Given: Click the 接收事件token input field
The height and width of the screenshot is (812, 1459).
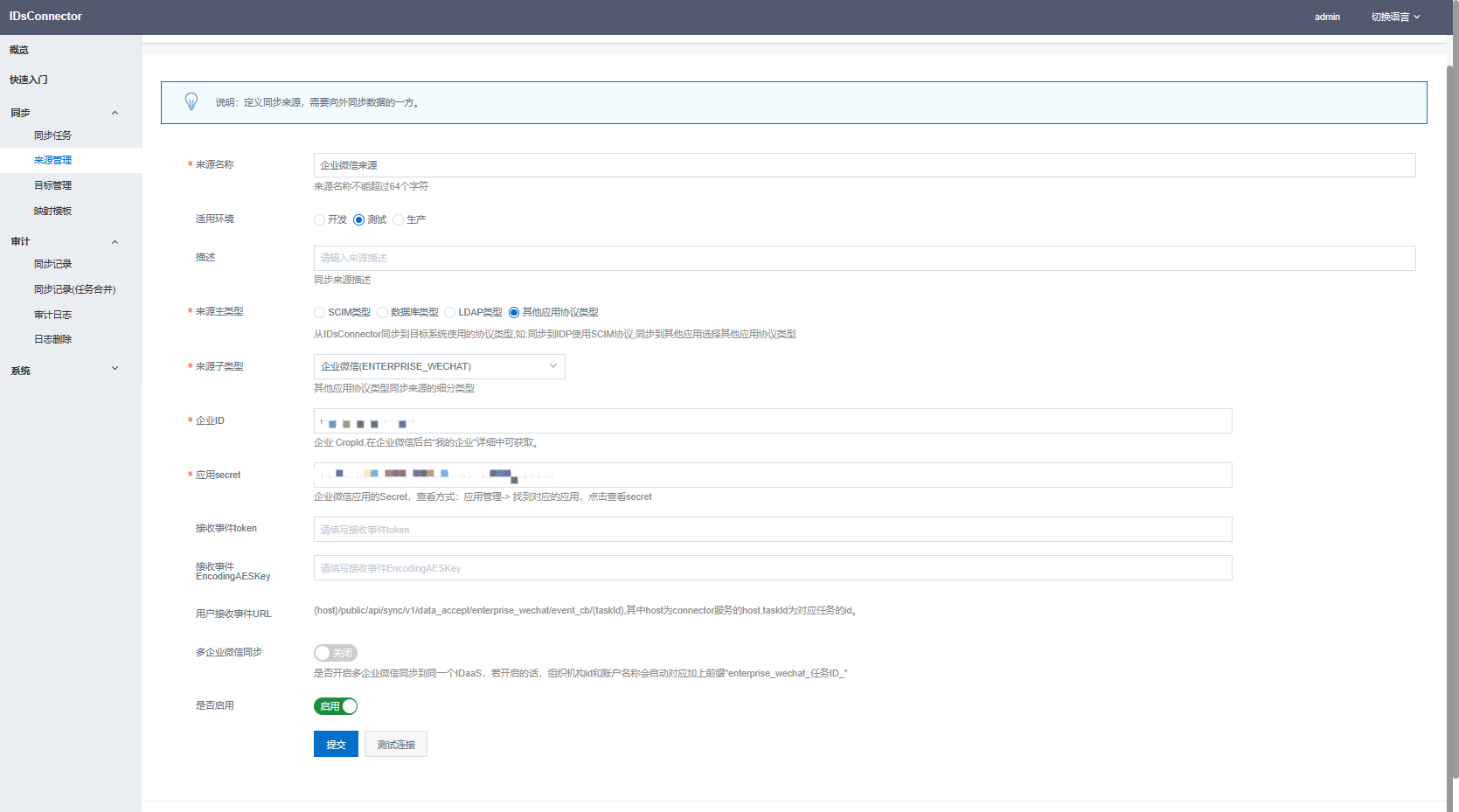Looking at the screenshot, I should (772, 530).
